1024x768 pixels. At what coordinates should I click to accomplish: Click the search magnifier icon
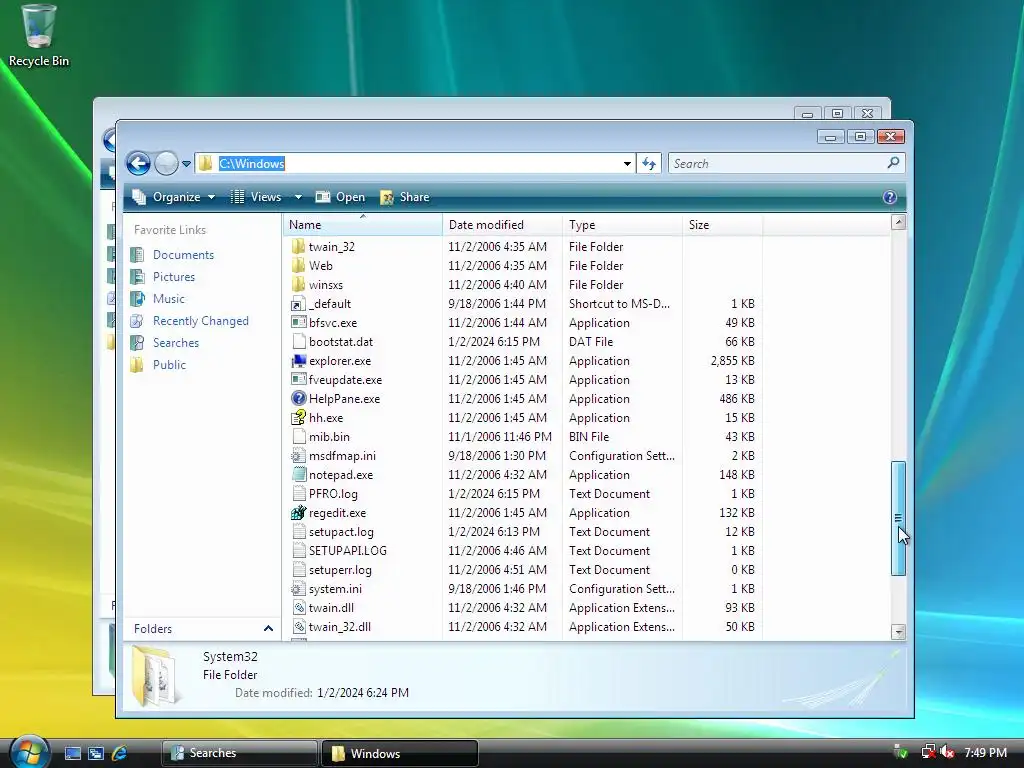pyautogui.click(x=893, y=163)
